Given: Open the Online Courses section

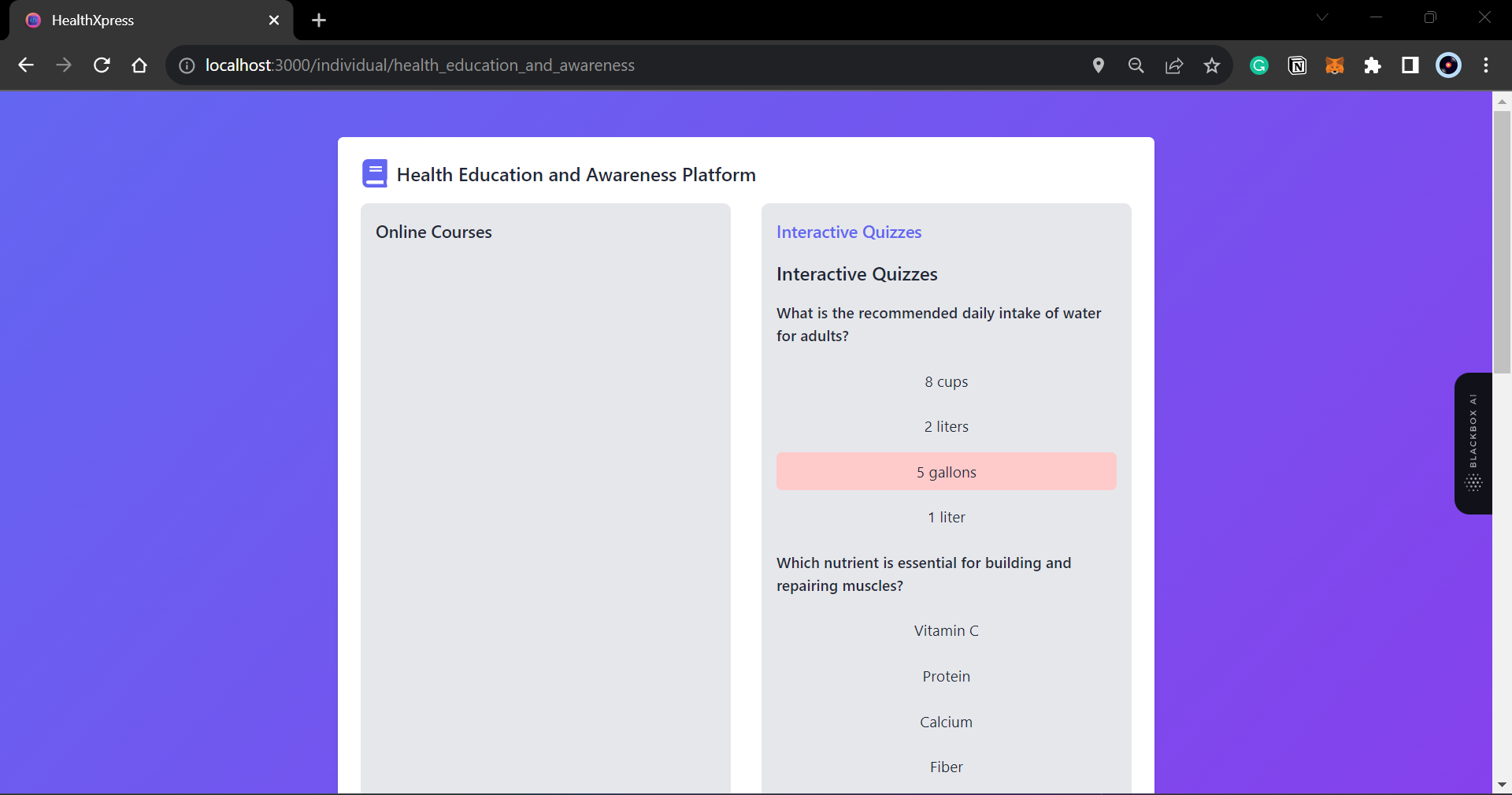Looking at the screenshot, I should coord(434,232).
